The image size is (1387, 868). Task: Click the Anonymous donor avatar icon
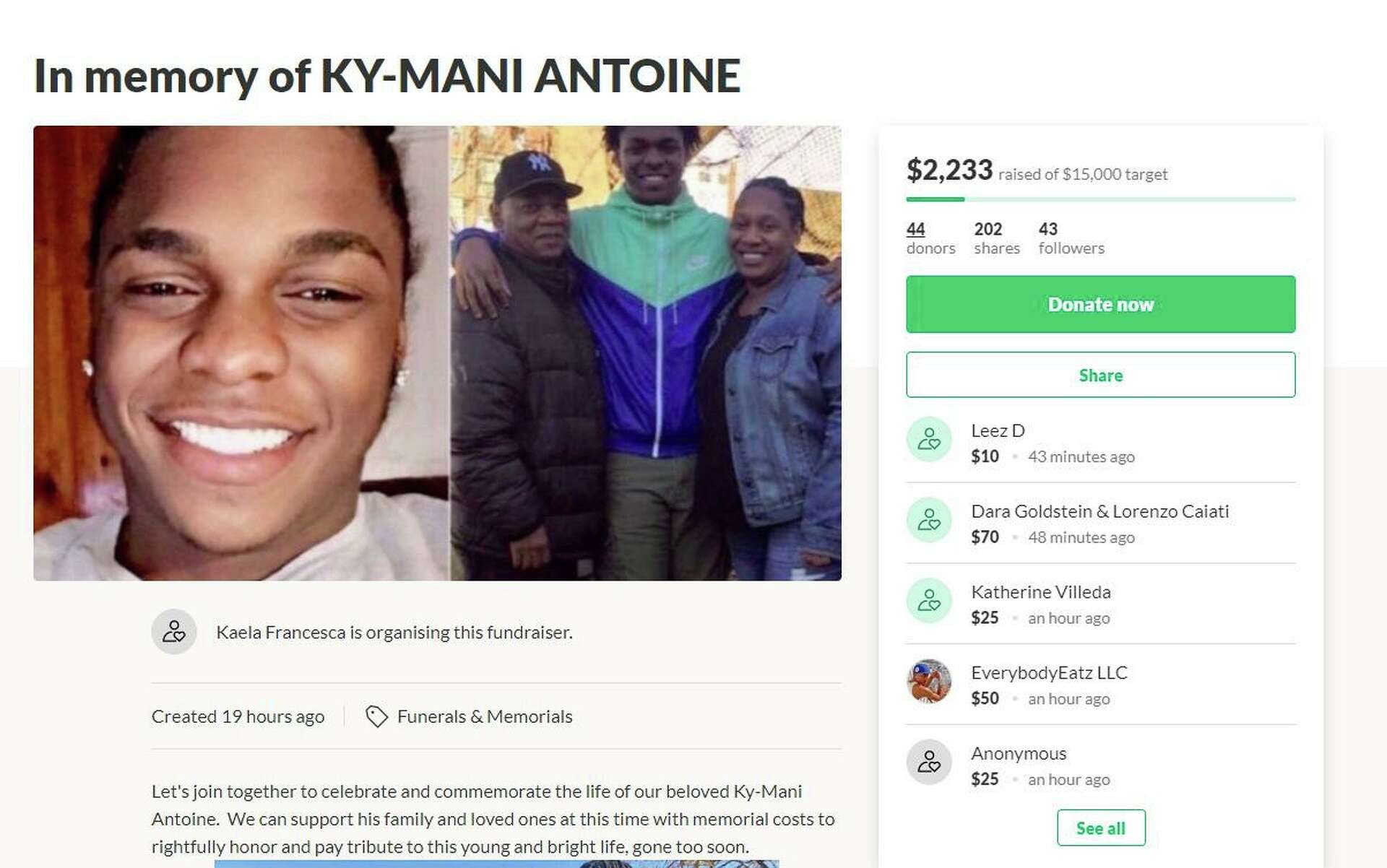tap(929, 762)
